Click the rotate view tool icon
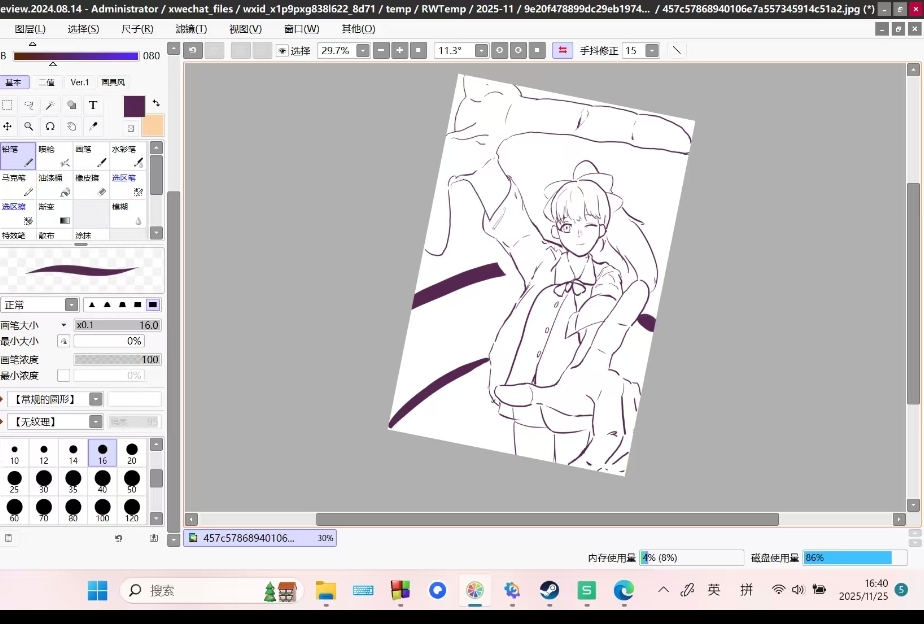The image size is (924, 624). [50, 127]
